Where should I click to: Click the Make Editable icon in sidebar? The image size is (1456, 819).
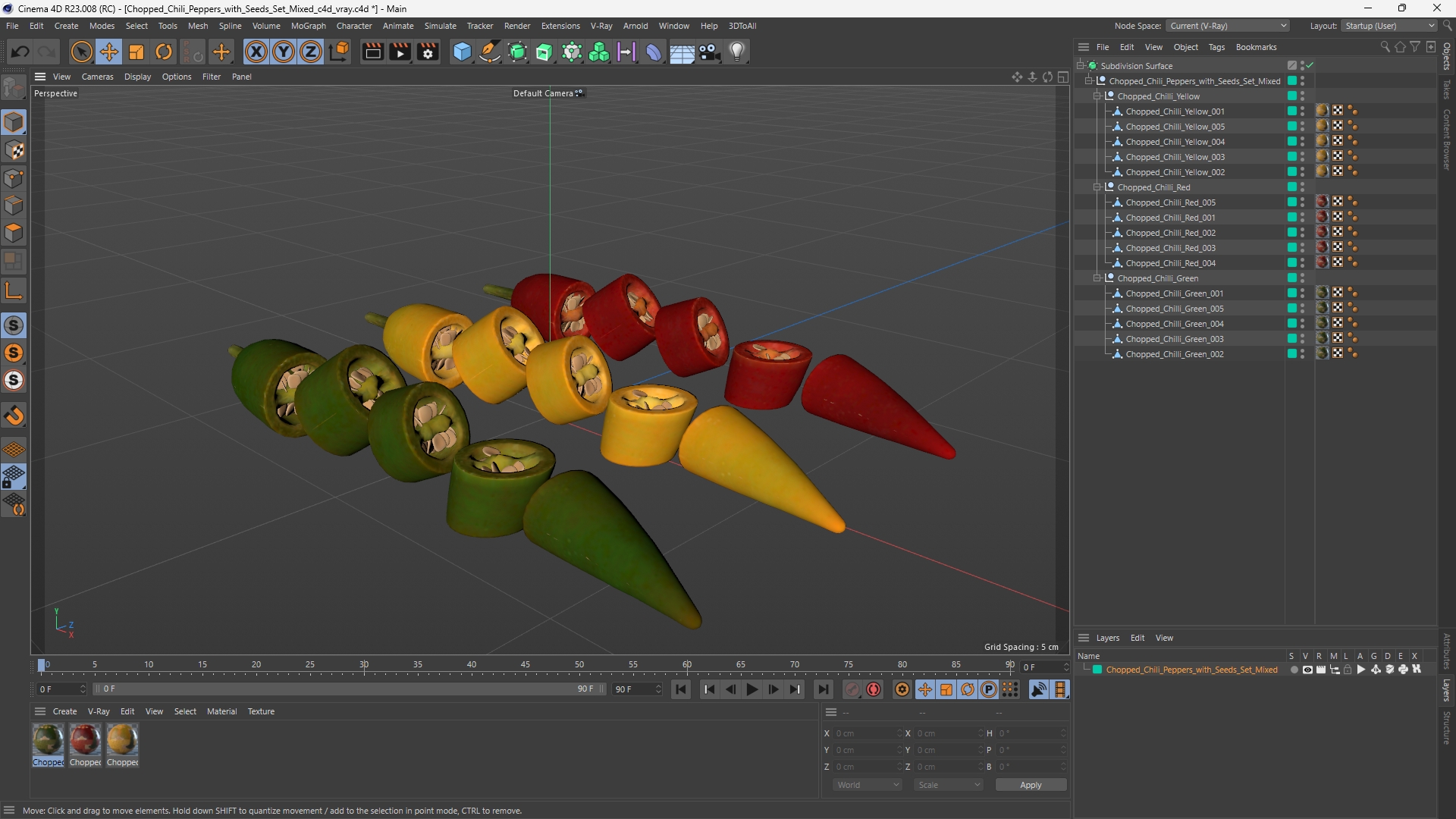click(14, 88)
